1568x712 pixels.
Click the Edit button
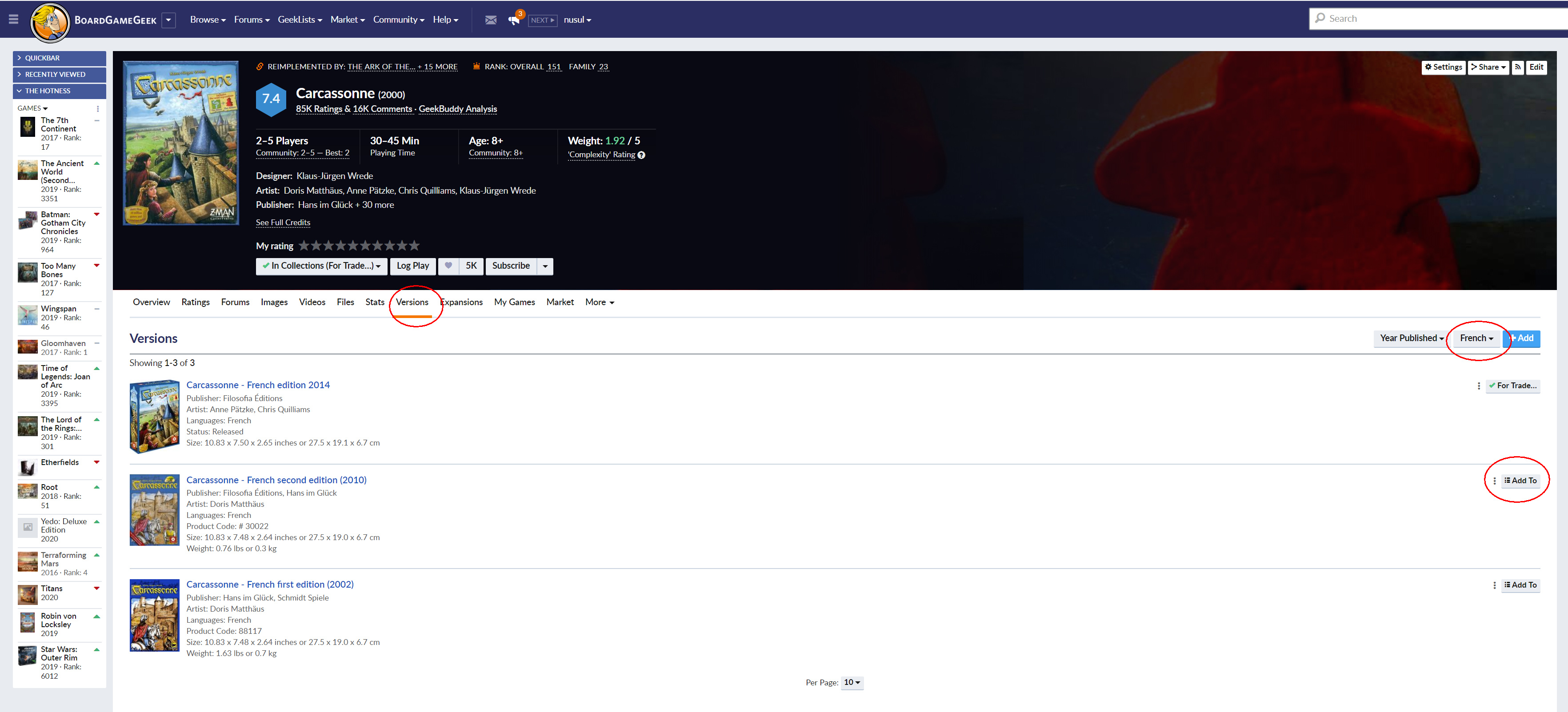[1536, 67]
